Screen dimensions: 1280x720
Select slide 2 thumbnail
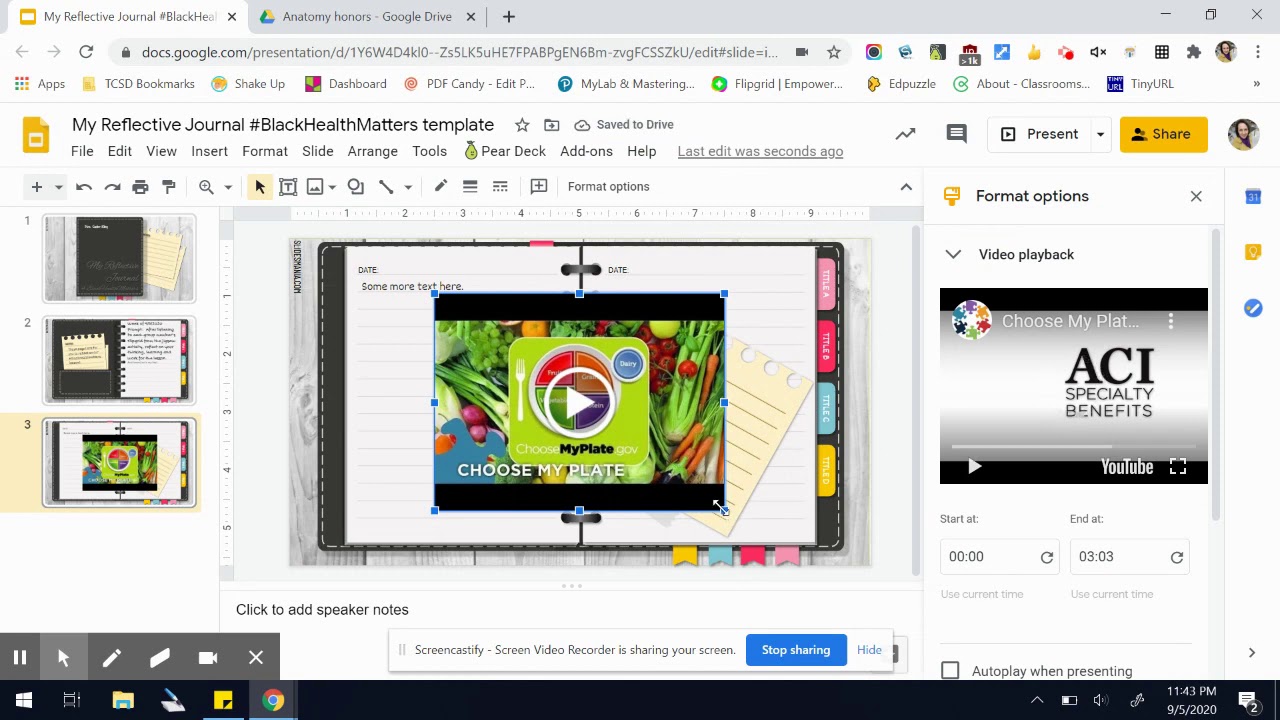coord(119,361)
